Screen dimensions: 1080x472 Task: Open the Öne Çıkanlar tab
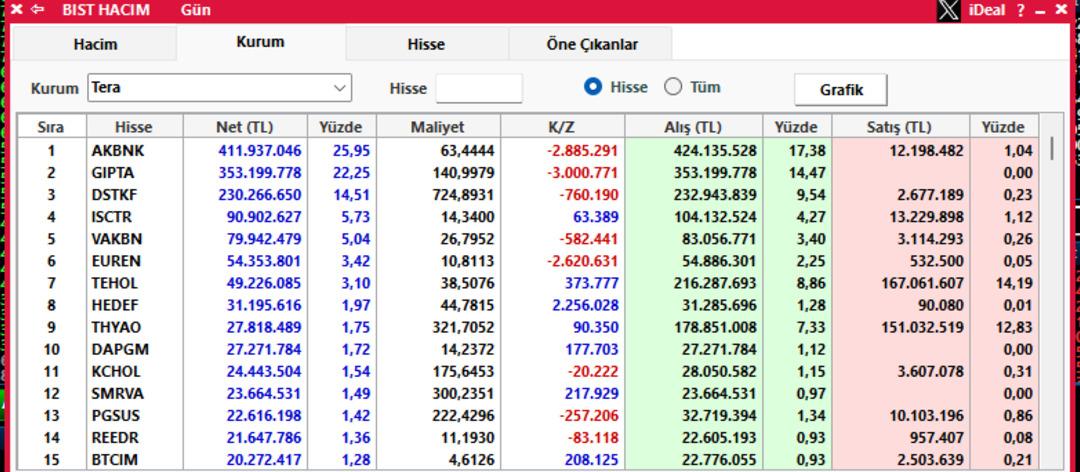(x=592, y=45)
